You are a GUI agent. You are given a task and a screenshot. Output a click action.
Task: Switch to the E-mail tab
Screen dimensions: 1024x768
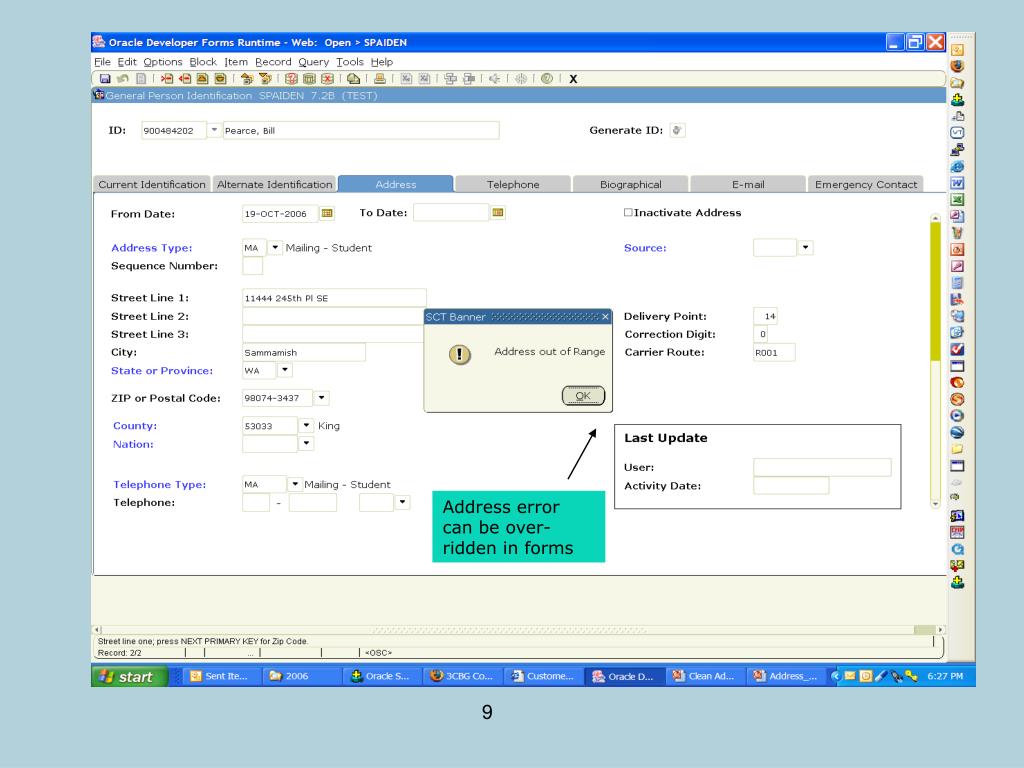[748, 184]
